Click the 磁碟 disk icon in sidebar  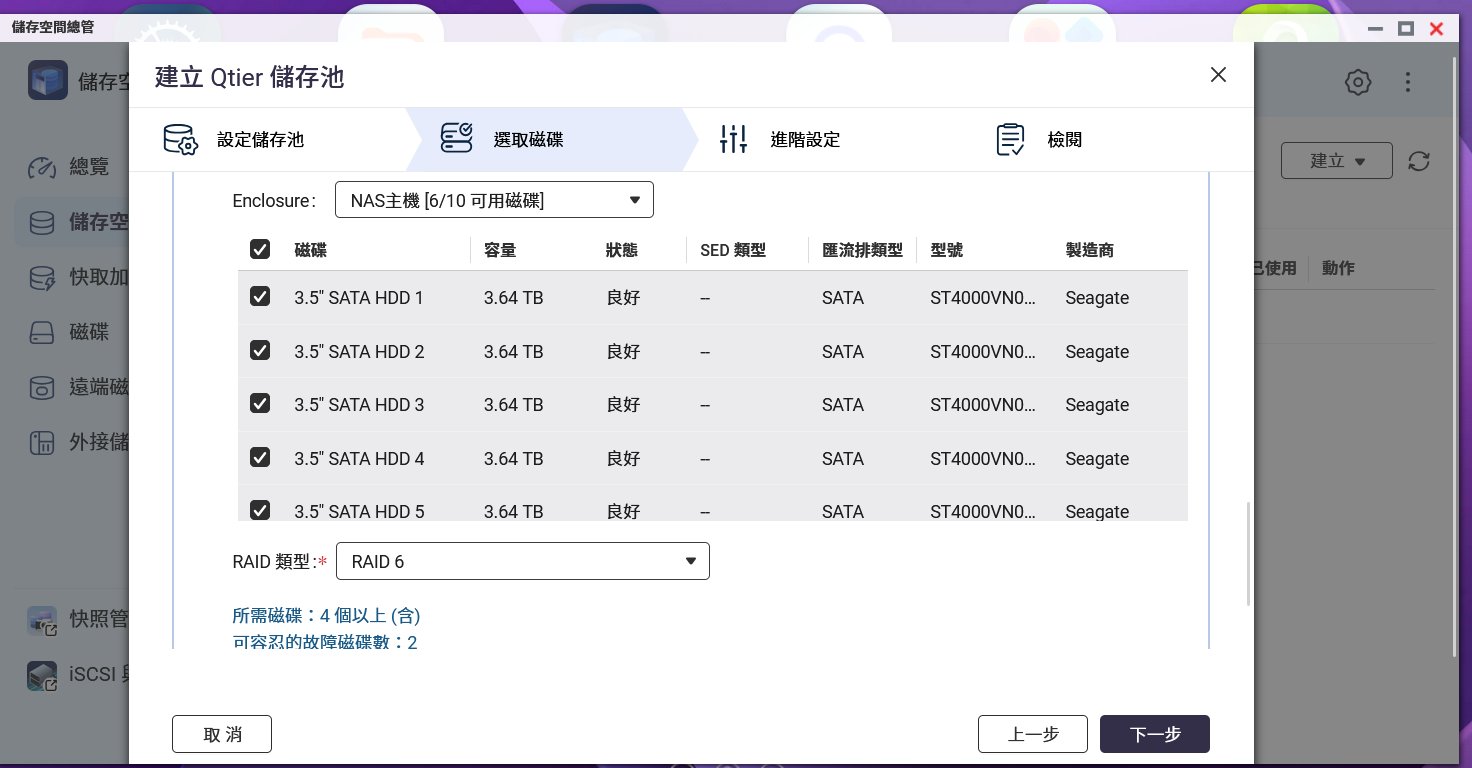pos(42,332)
